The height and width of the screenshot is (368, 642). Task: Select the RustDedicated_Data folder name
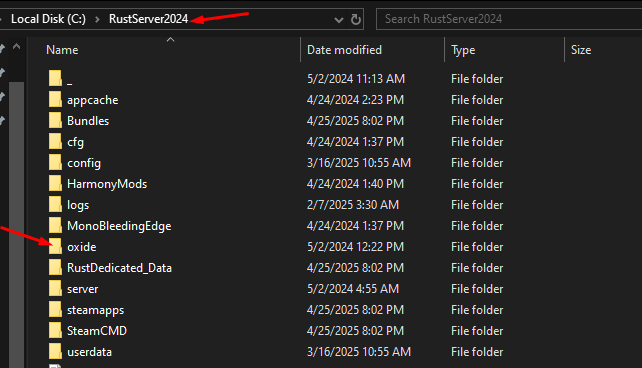(x=119, y=268)
